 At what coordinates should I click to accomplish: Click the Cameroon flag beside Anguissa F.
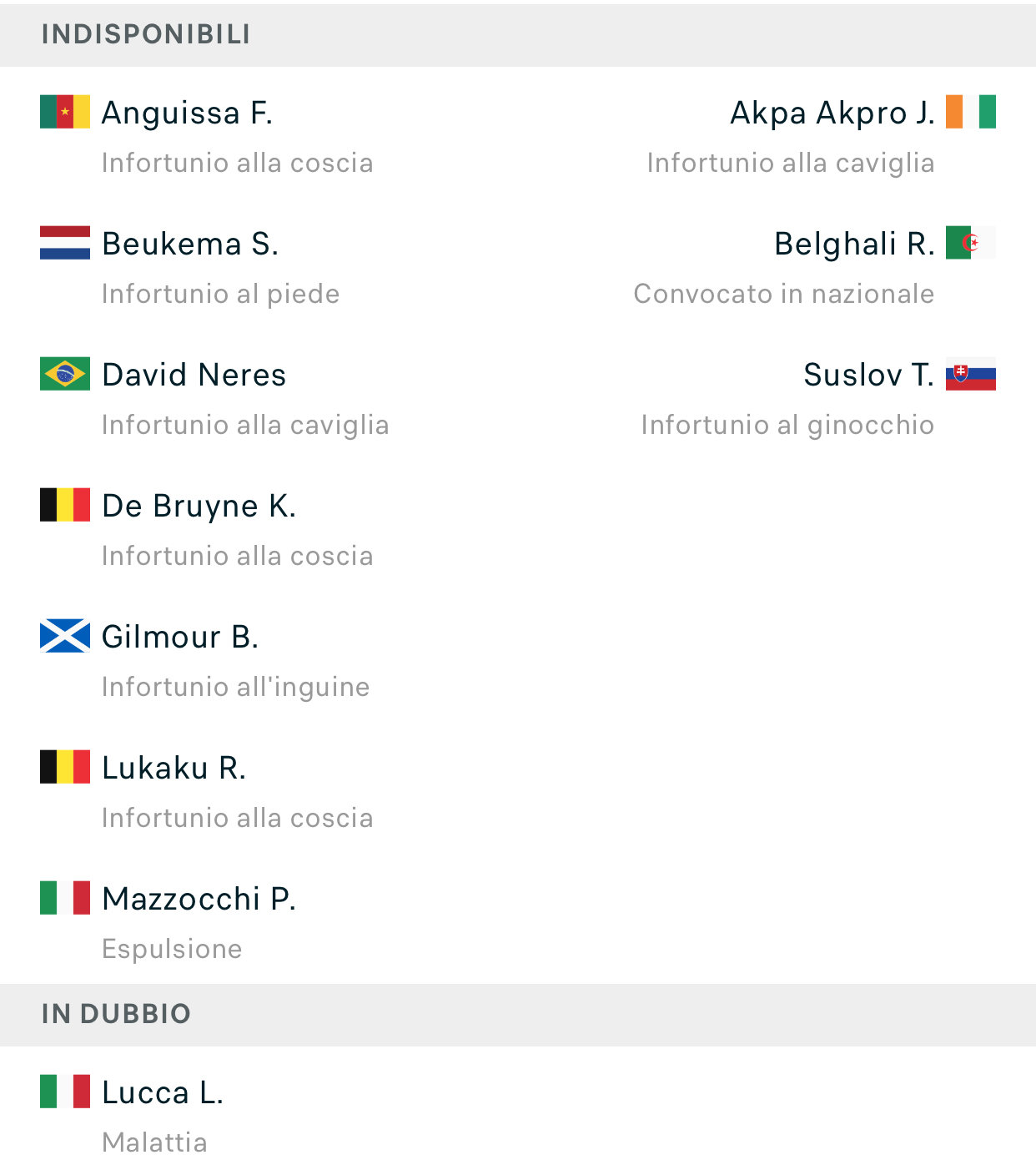tap(65, 112)
